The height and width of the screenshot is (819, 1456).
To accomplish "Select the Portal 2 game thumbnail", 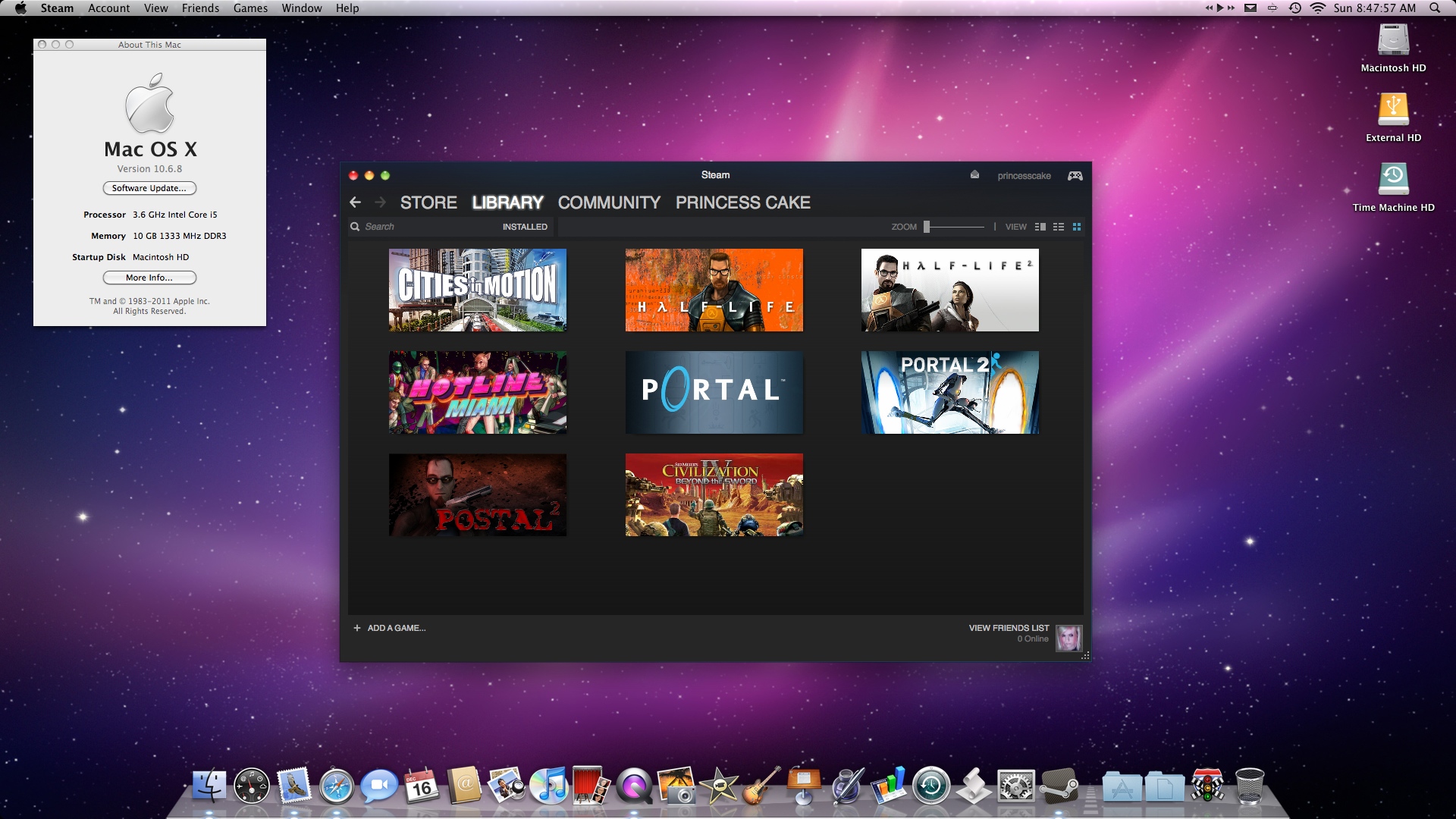I will (x=949, y=392).
